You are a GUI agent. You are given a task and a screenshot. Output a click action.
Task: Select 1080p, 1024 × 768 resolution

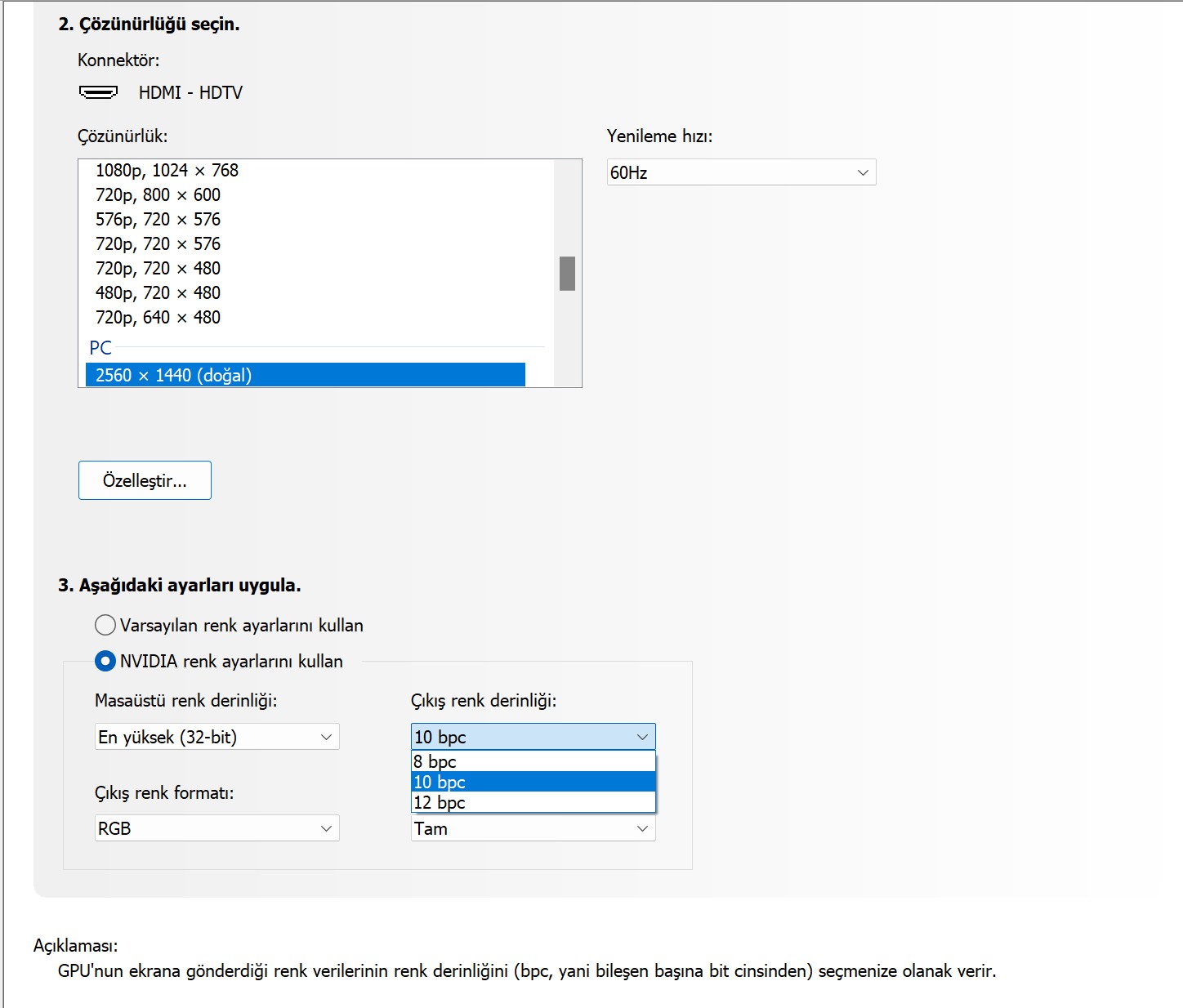[167, 170]
